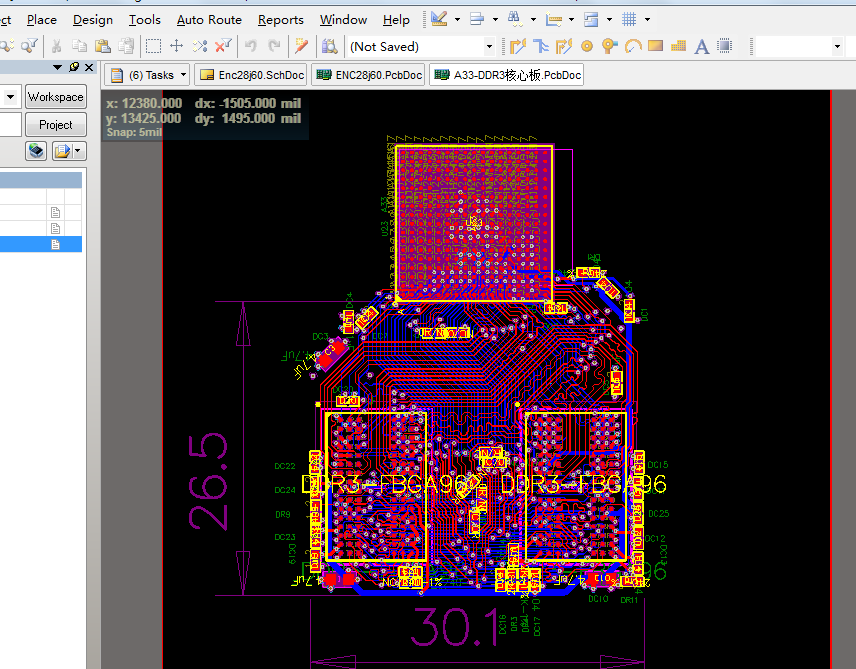Open the Window menu
This screenshot has width=856, height=669.
(x=343, y=20)
